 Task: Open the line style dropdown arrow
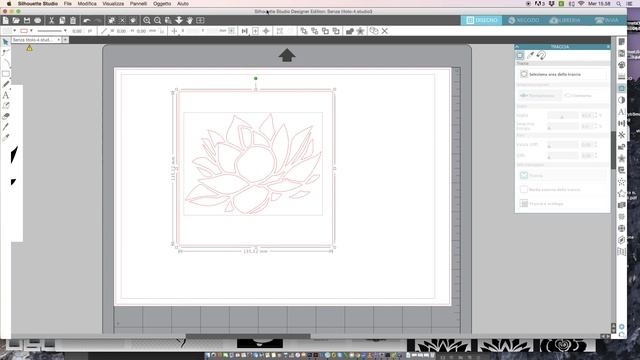click(x=65, y=31)
